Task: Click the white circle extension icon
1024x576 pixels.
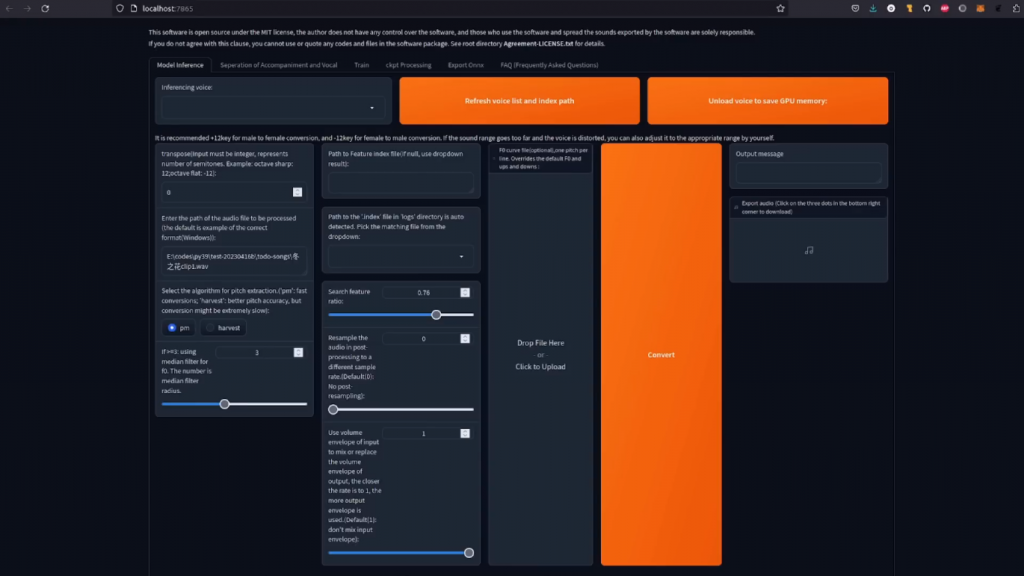Action: (x=891, y=8)
